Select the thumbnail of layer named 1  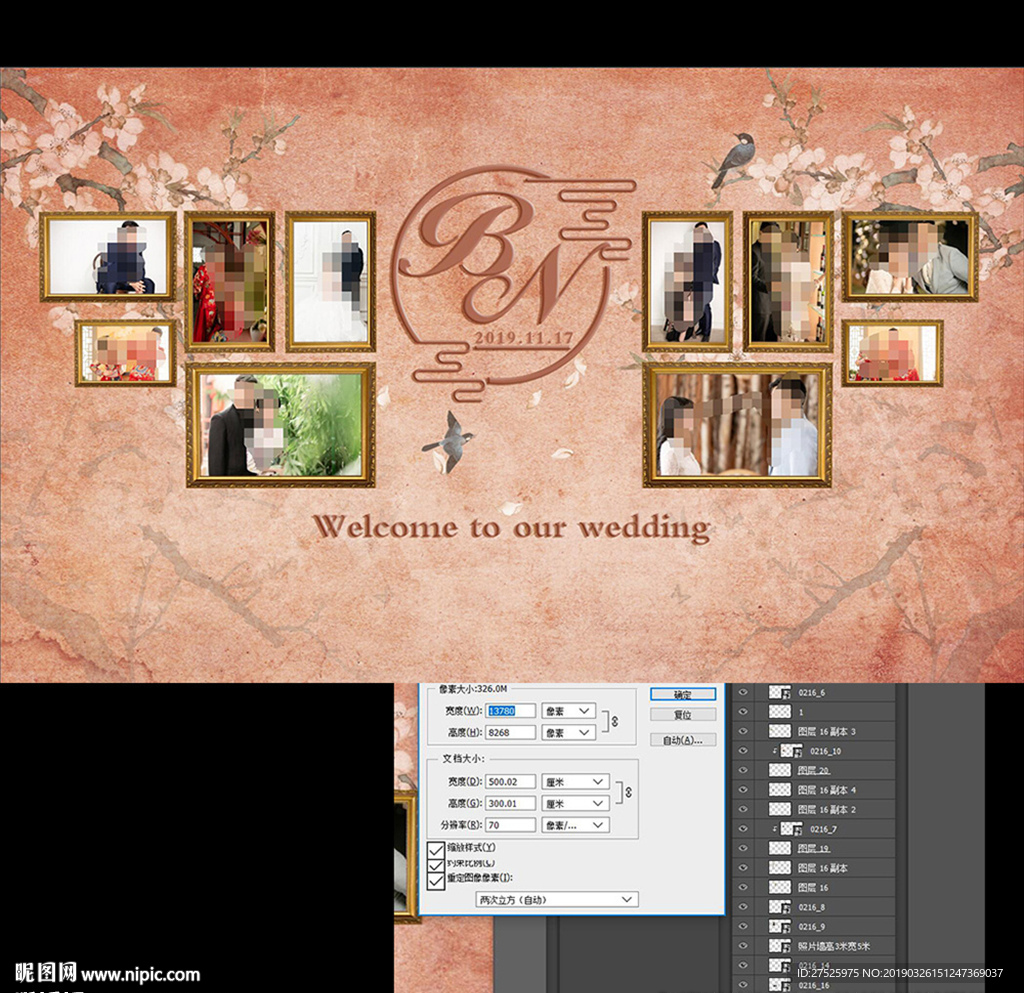(x=780, y=712)
